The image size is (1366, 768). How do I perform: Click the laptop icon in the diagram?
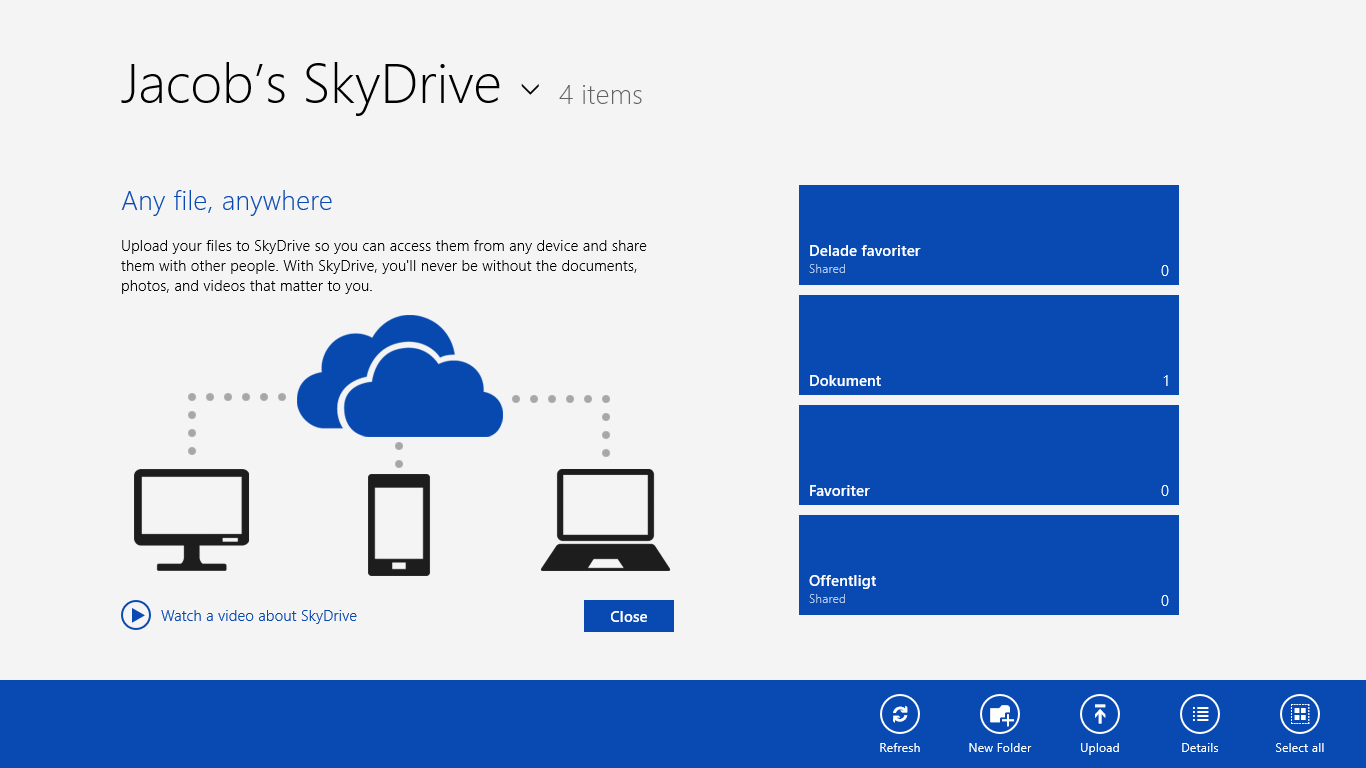pyautogui.click(x=605, y=520)
